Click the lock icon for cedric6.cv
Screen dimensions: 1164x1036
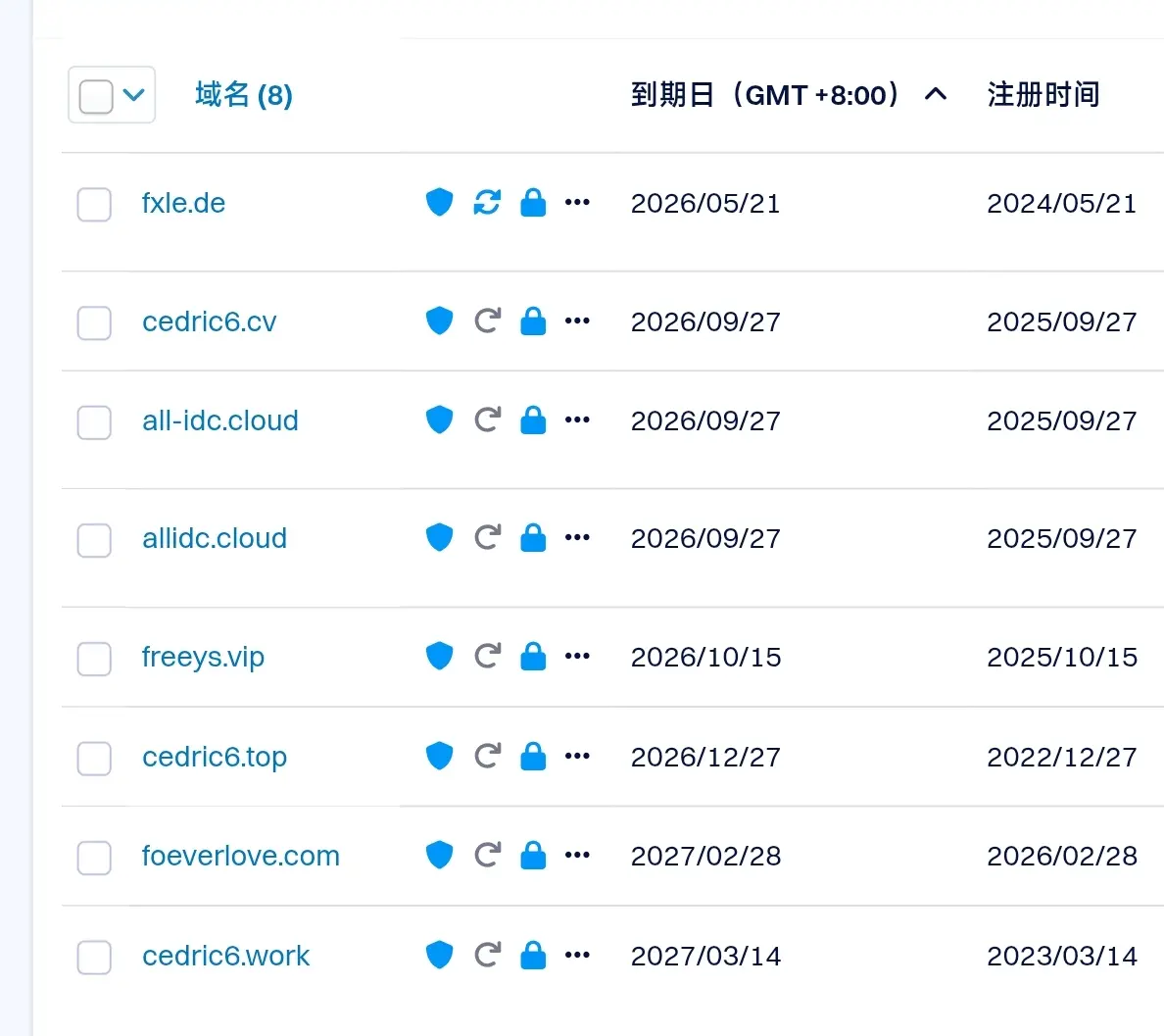point(533,321)
